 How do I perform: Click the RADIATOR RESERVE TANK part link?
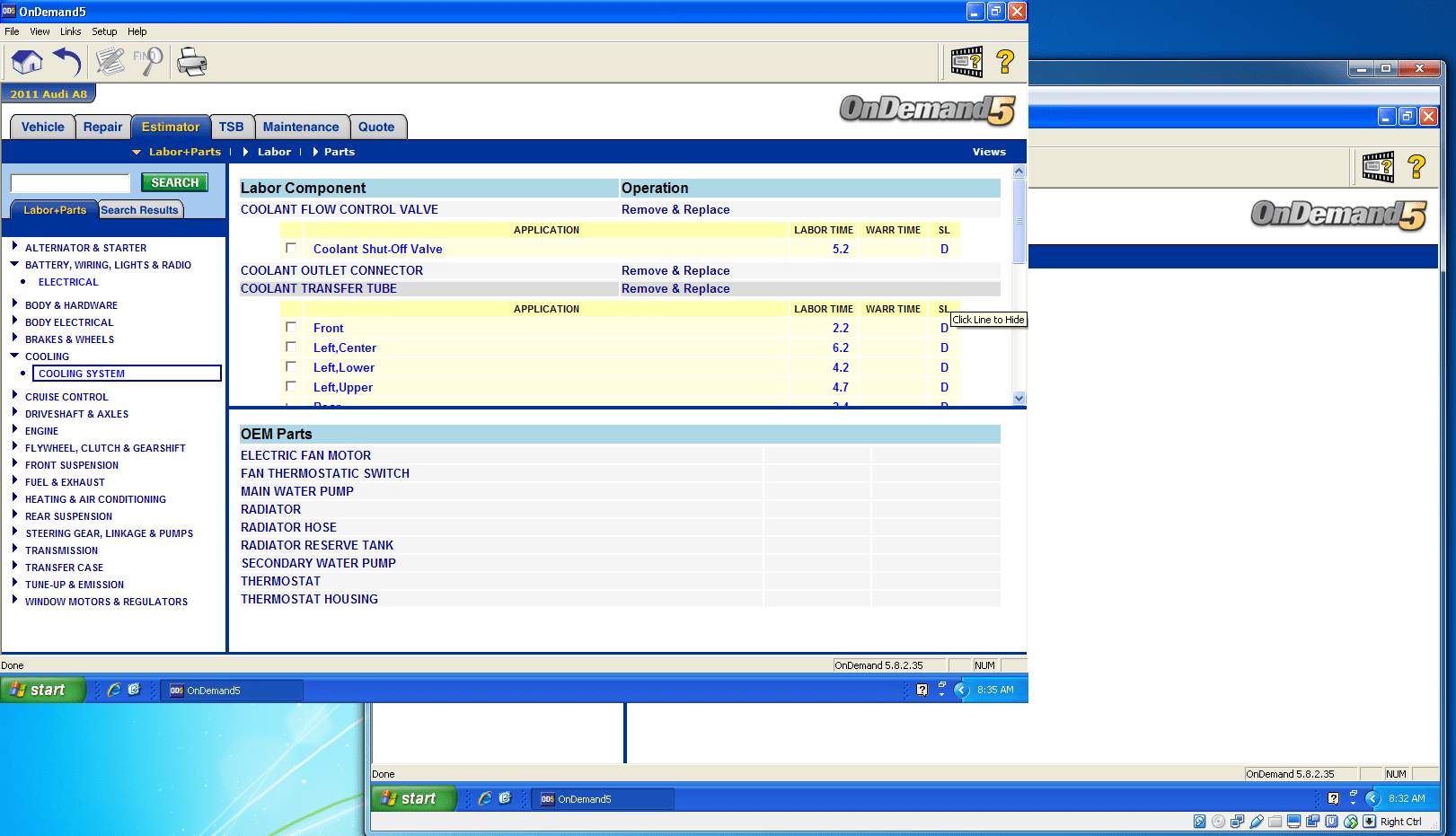[317, 545]
